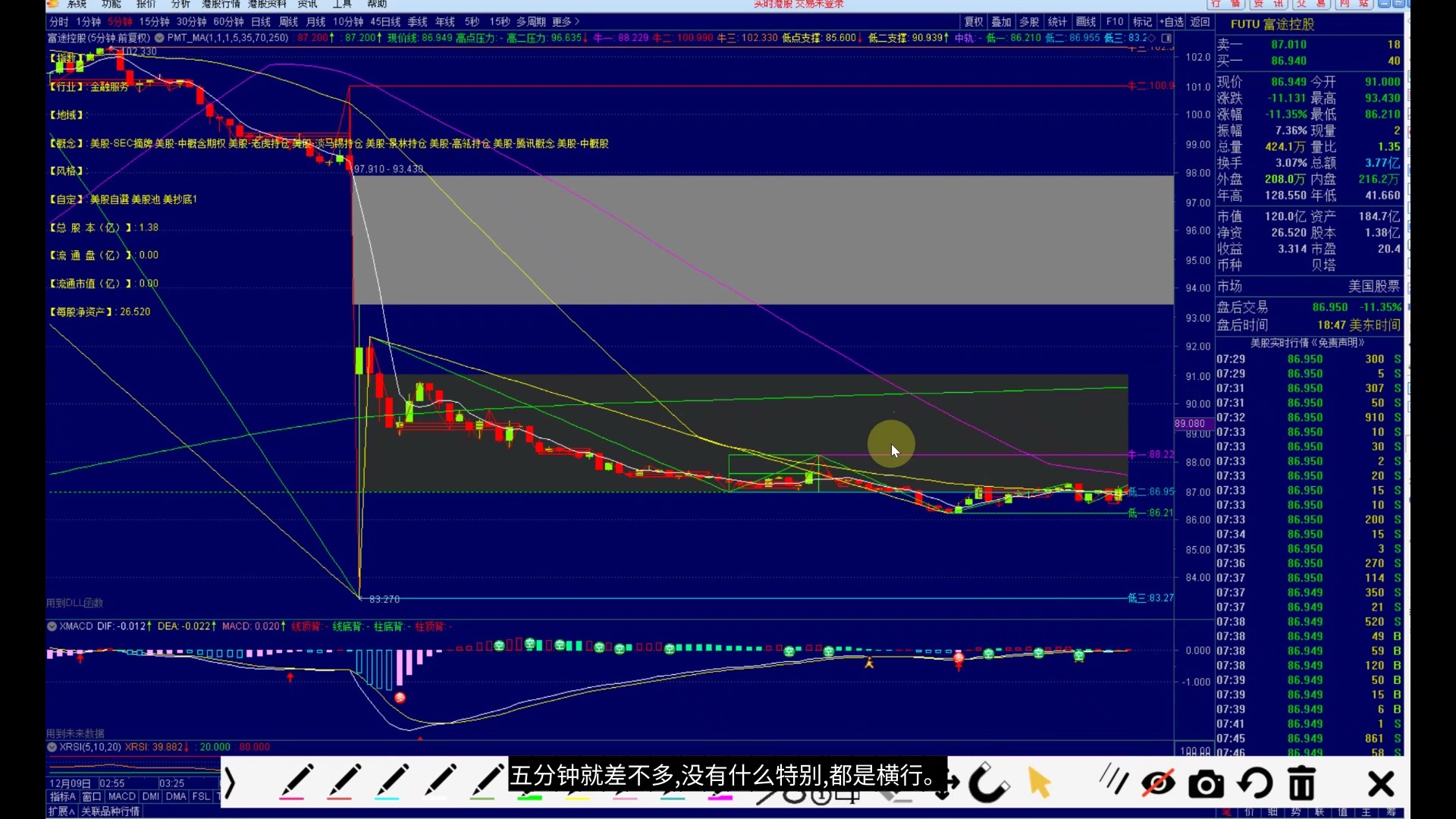Click the 多股 button
This screenshot has height=819, width=1456.
click(x=1030, y=22)
